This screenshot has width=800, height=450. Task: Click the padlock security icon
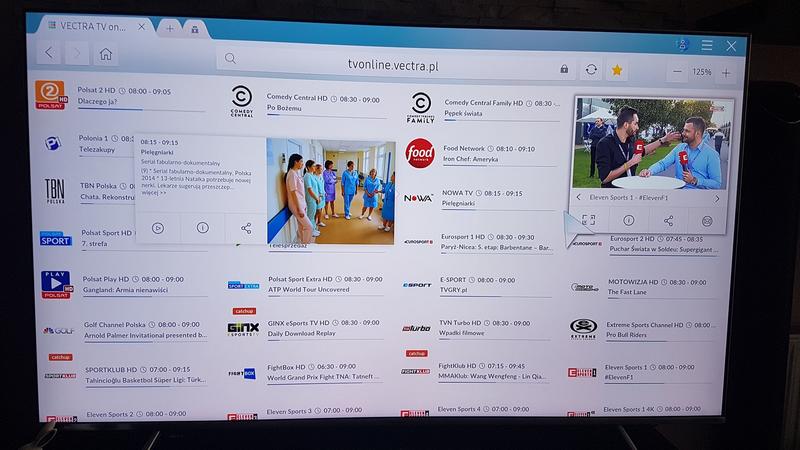tap(564, 69)
